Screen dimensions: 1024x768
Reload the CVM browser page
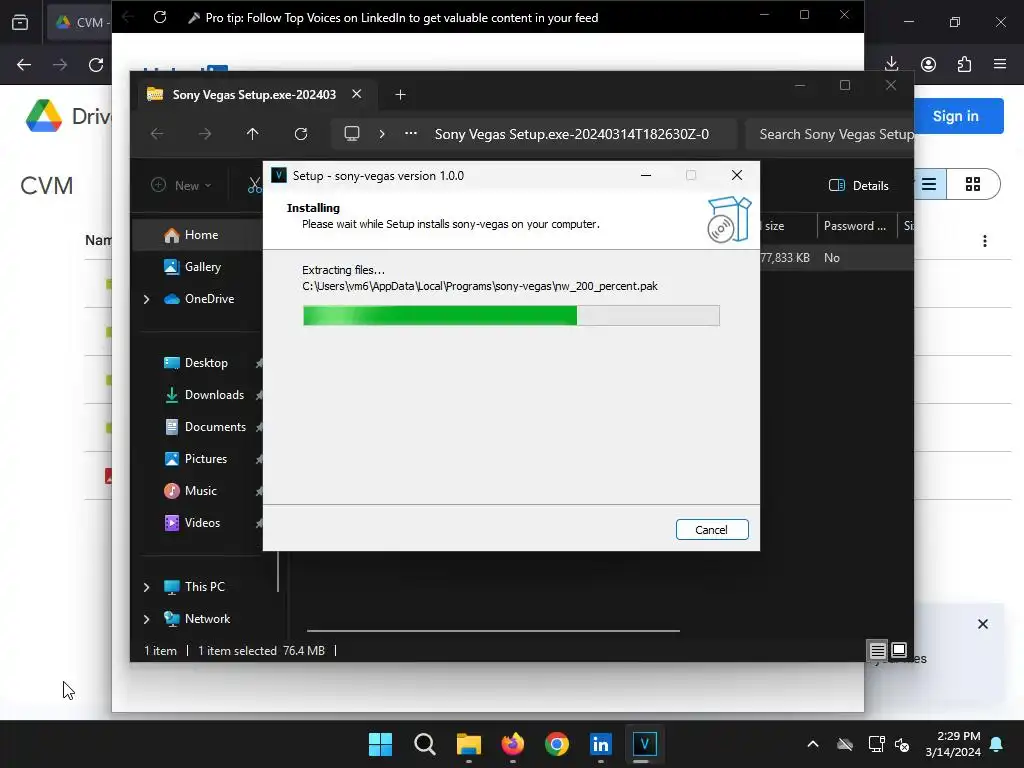(x=96, y=65)
